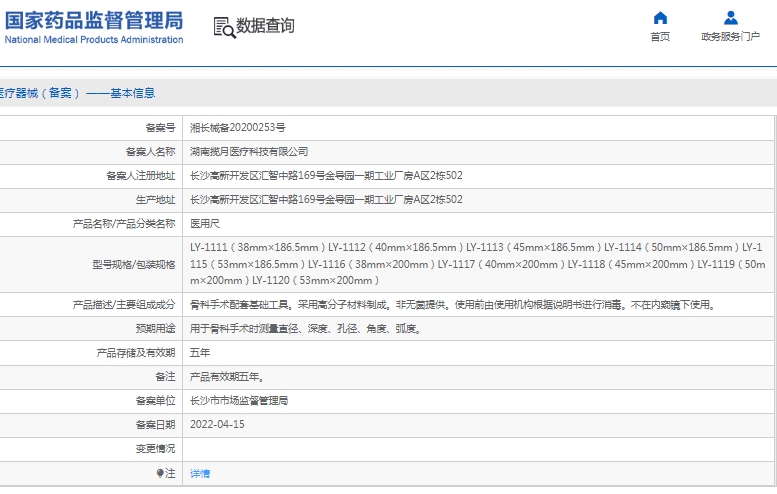This screenshot has width=777, height=494.
Task: Click the validity value 五年
Action: 200,353
